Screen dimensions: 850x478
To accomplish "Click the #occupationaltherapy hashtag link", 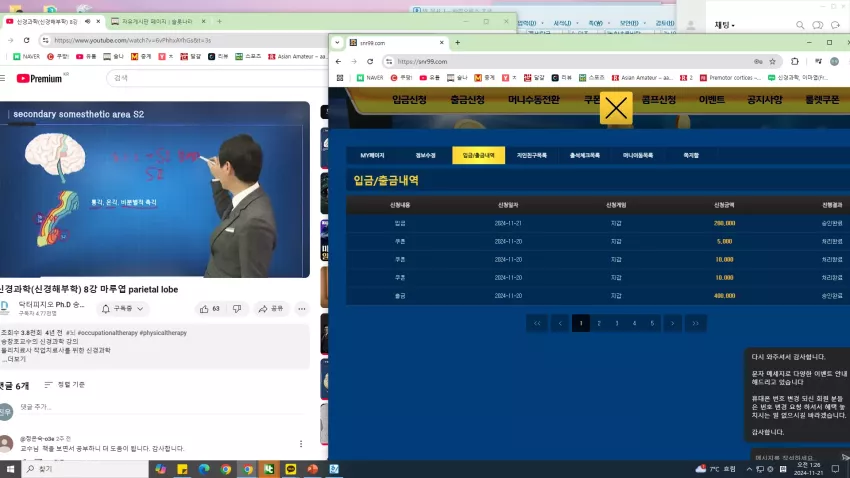I will pyautogui.click(x=107, y=333).
